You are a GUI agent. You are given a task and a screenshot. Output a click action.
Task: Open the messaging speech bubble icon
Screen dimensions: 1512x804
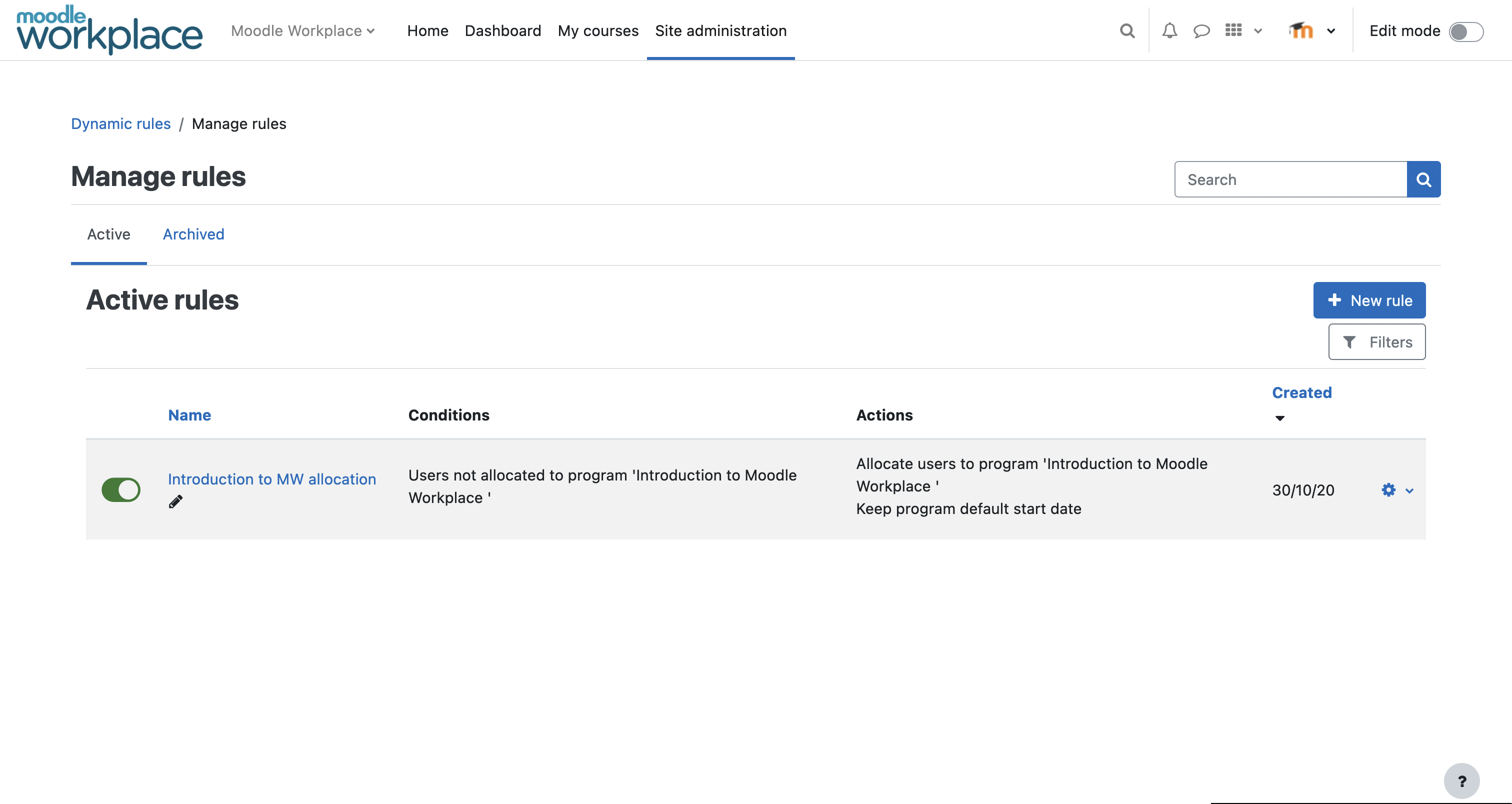1201,30
